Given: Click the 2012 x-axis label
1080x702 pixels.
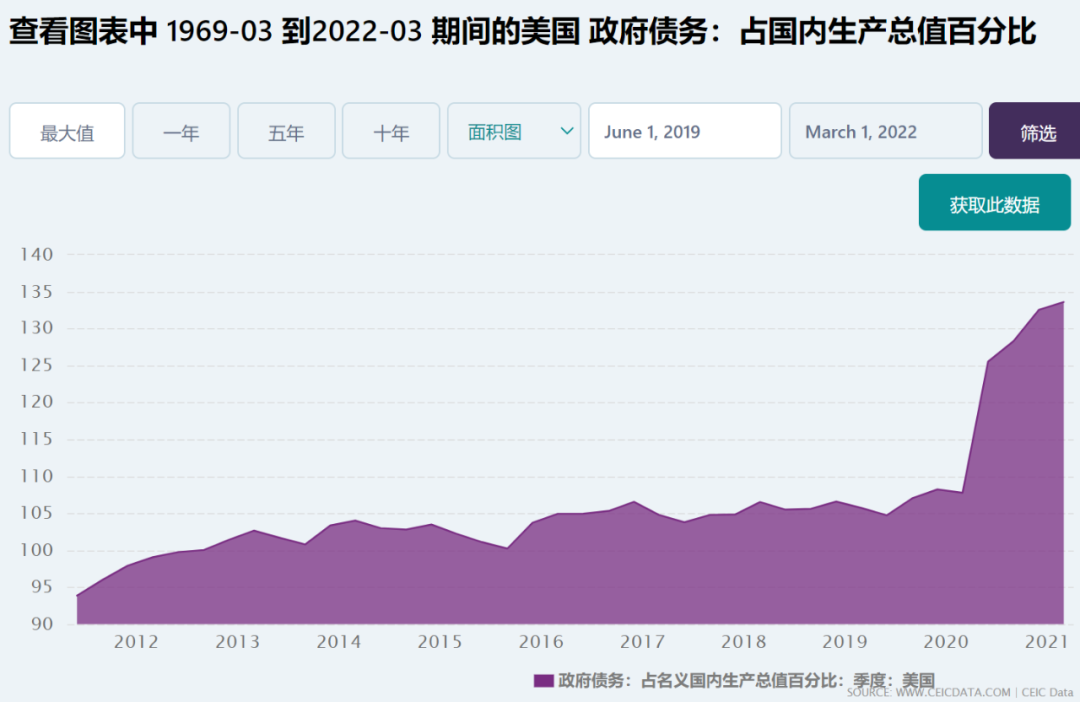Looking at the screenshot, I should click(136, 642).
